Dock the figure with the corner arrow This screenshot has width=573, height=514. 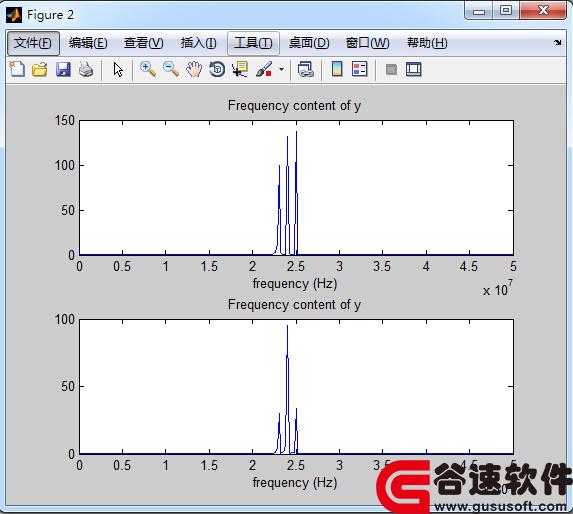pyautogui.click(x=557, y=43)
